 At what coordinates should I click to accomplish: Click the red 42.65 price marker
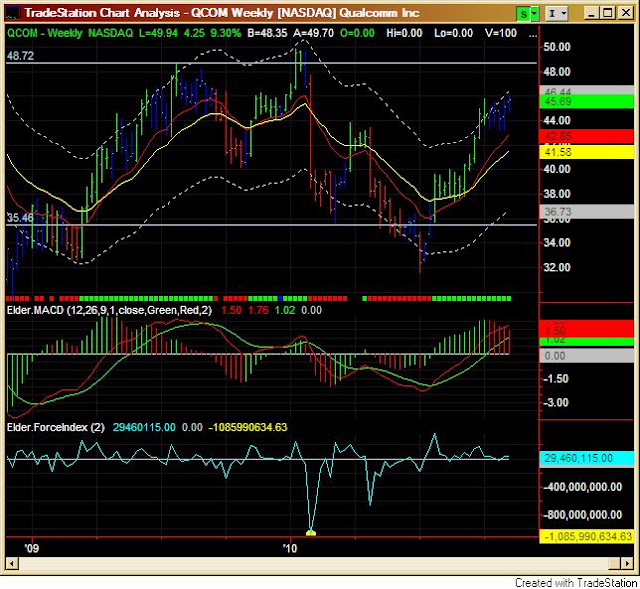click(587, 136)
